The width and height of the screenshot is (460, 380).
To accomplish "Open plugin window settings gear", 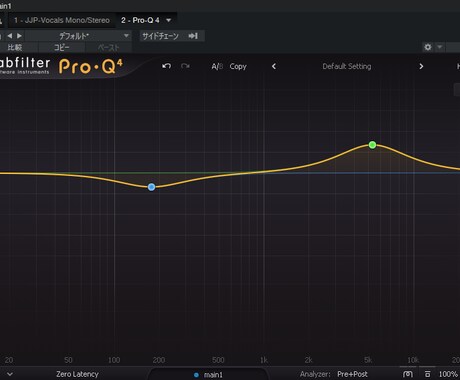I will tap(428, 47).
